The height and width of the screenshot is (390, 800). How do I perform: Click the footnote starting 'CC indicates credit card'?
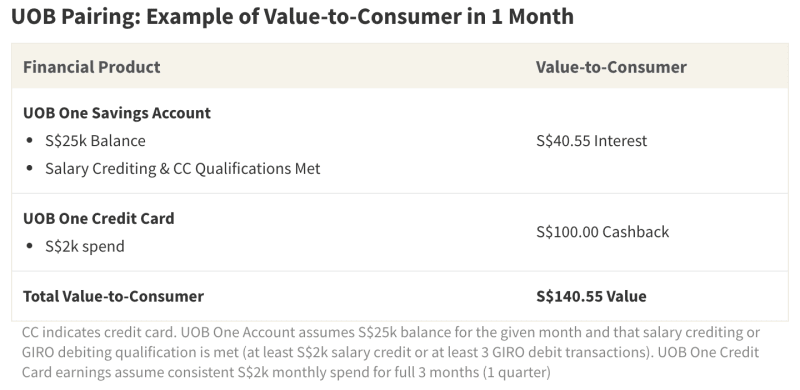(391, 352)
